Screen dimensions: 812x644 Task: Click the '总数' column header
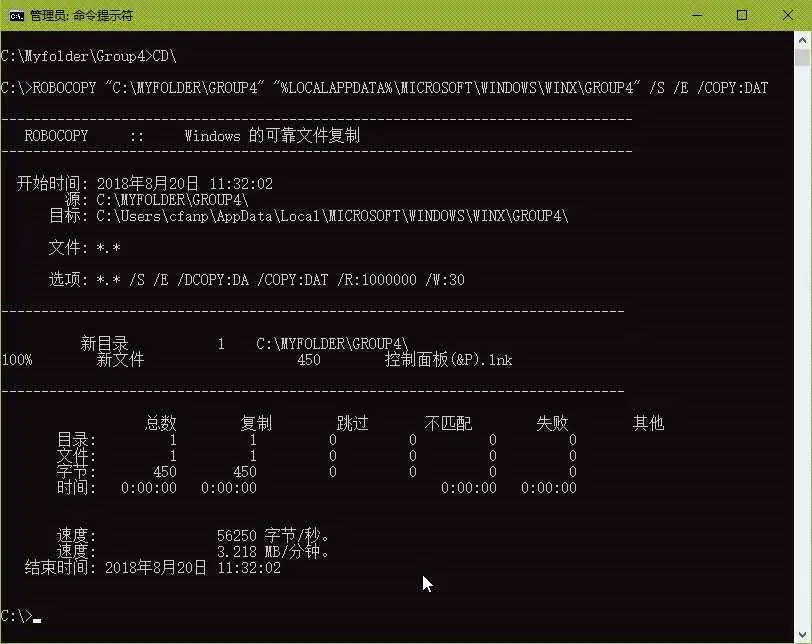click(161, 423)
